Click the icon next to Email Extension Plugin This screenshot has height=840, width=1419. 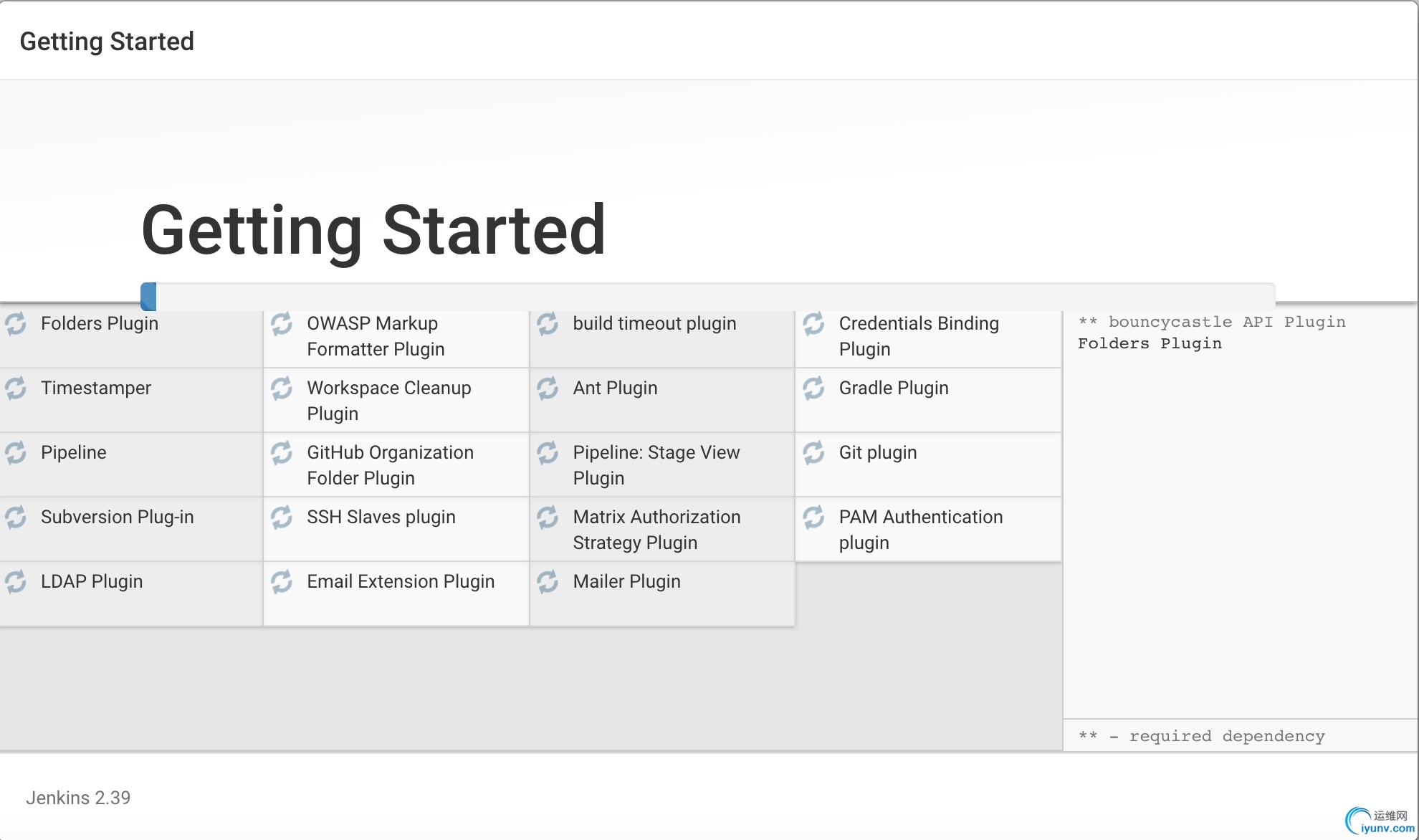pos(282,581)
